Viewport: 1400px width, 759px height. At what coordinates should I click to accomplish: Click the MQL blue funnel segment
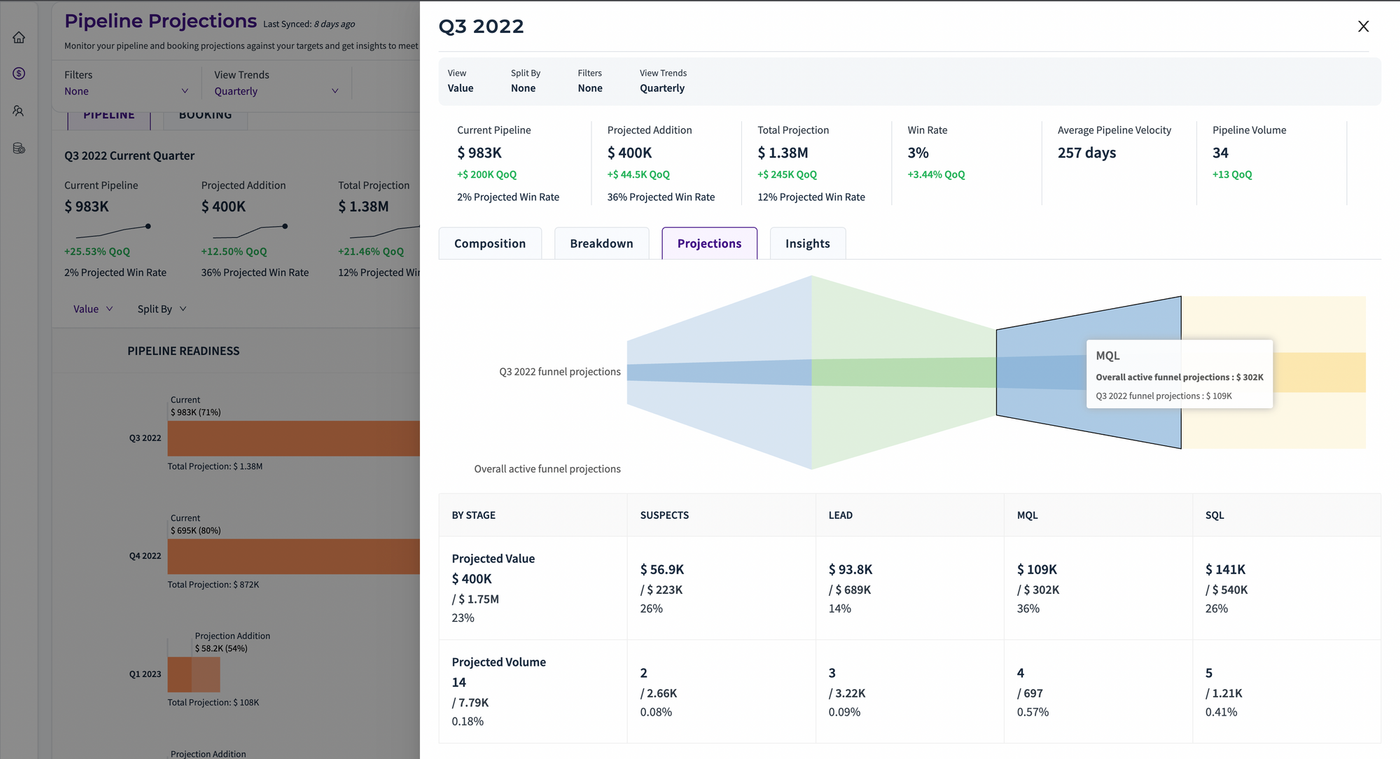[1089, 372]
